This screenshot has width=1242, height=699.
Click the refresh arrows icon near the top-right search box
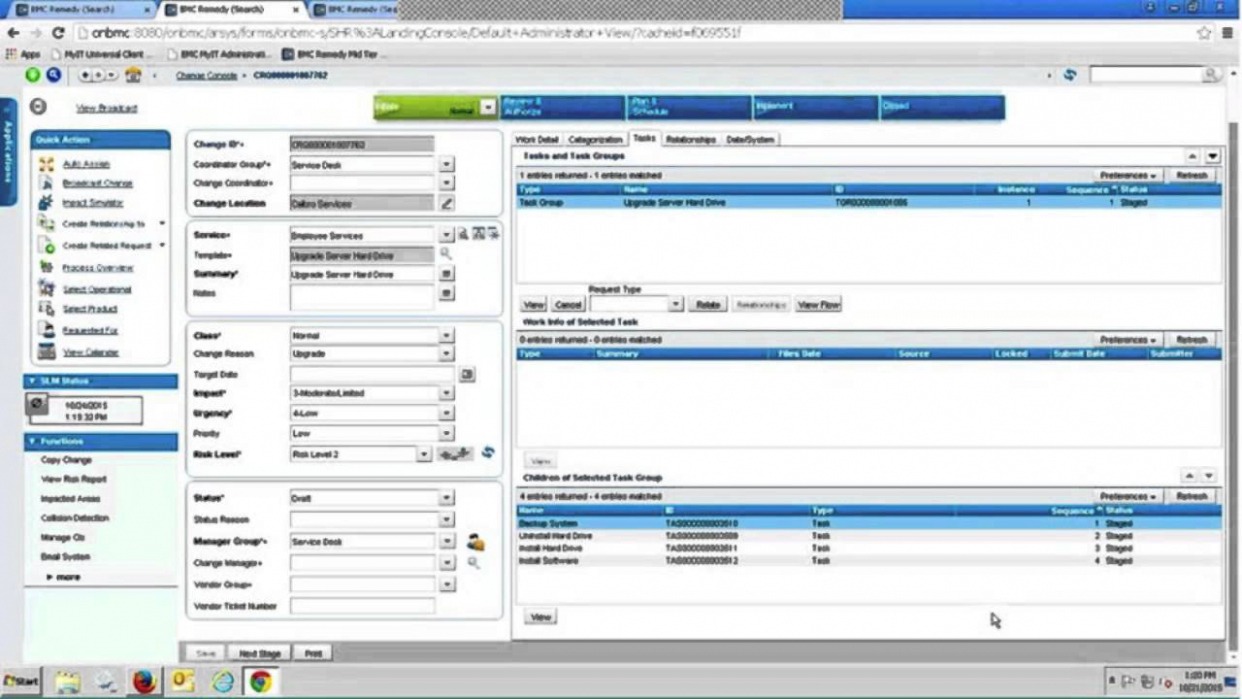click(1070, 75)
